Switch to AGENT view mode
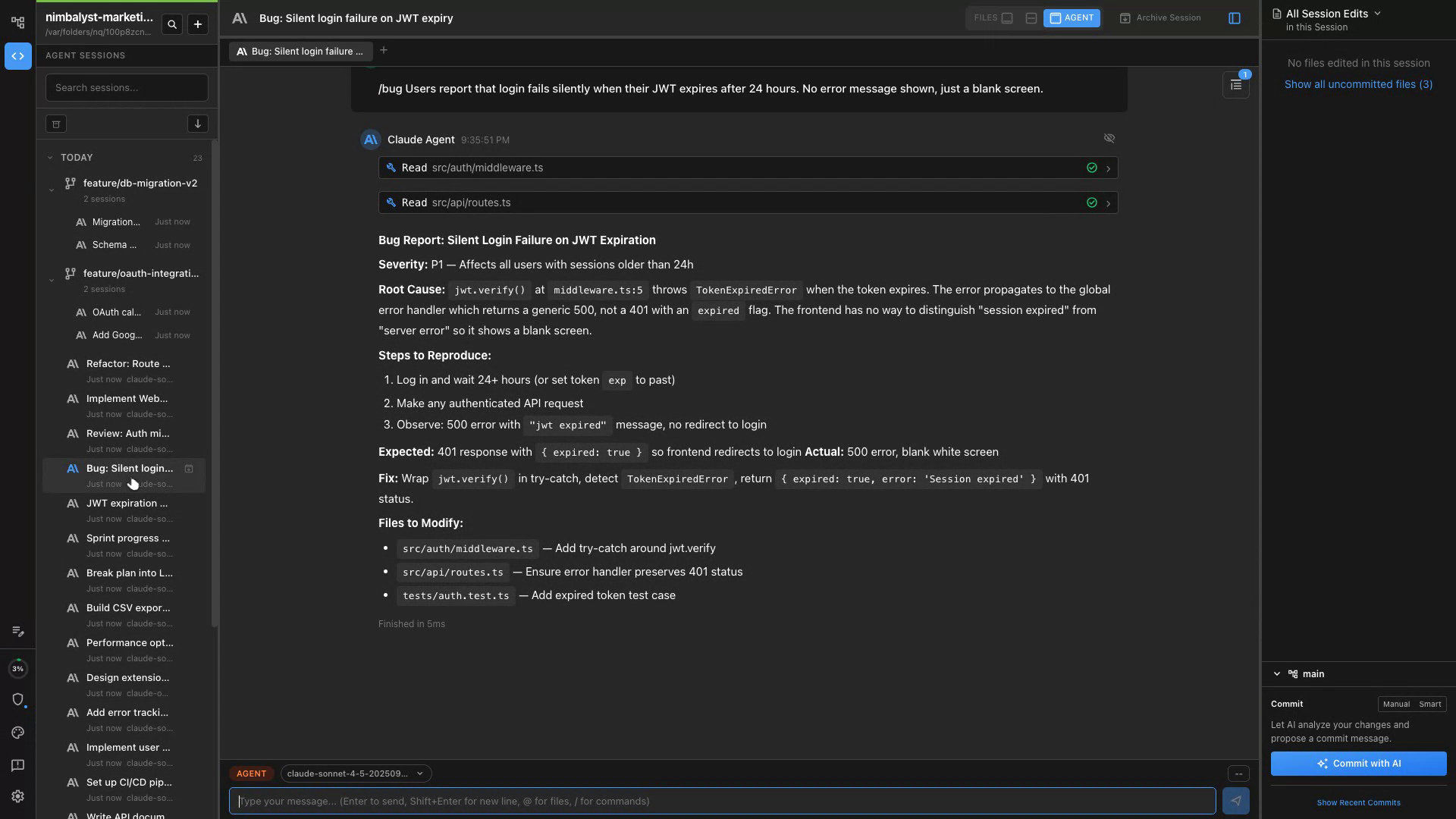The height and width of the screenshot is (819, 1456). click(1071, 18)
